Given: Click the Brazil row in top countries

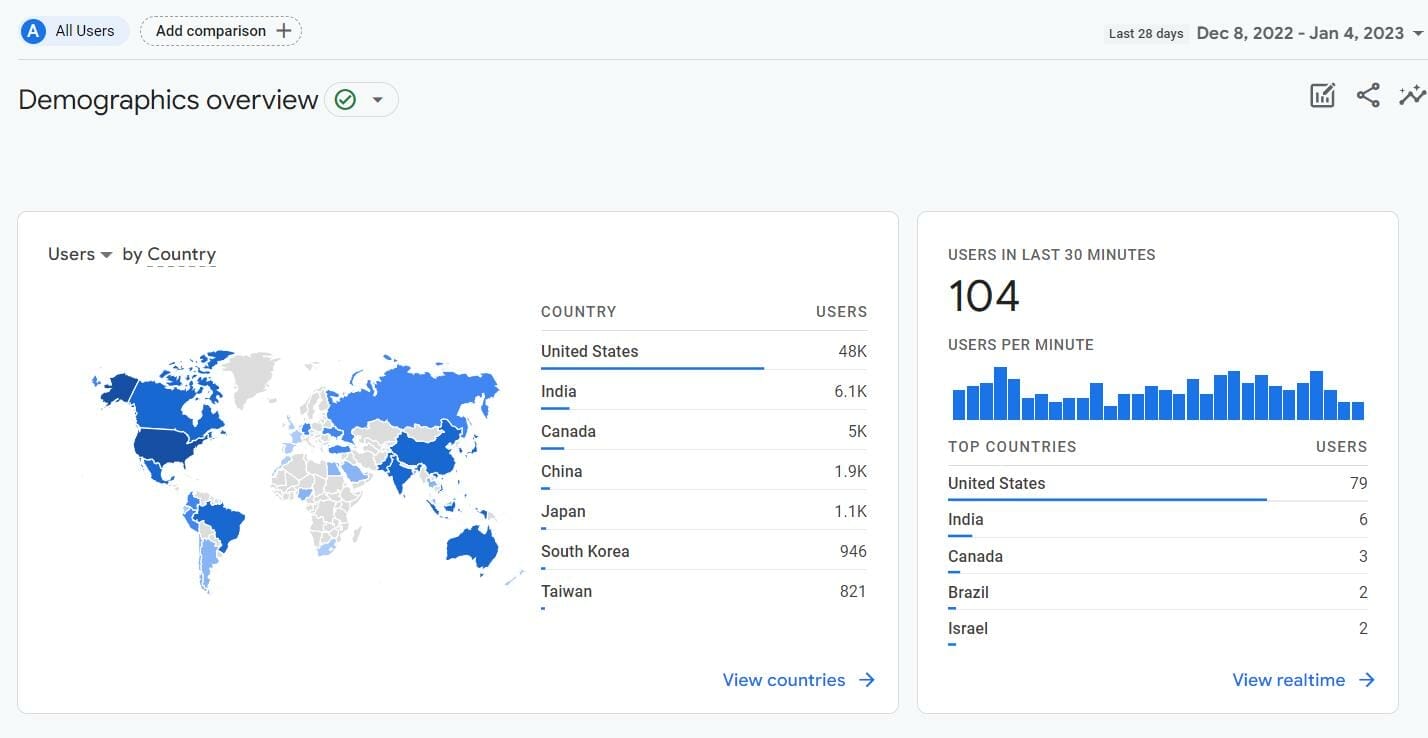Looking at the screenshot, I should (x=1157, y=592).
